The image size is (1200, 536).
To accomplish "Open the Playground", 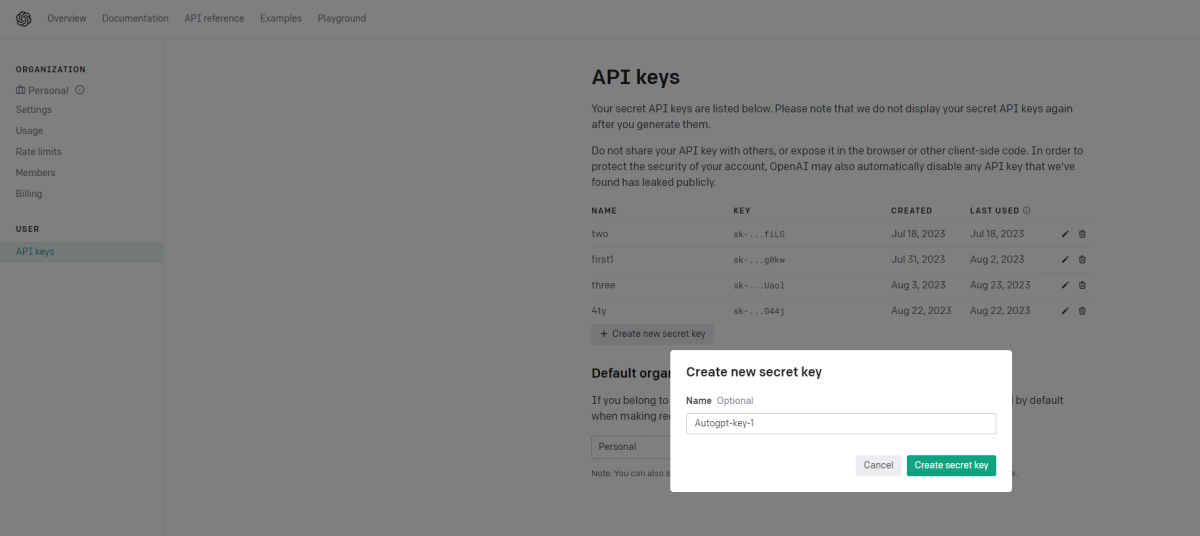I will [342, 19].
